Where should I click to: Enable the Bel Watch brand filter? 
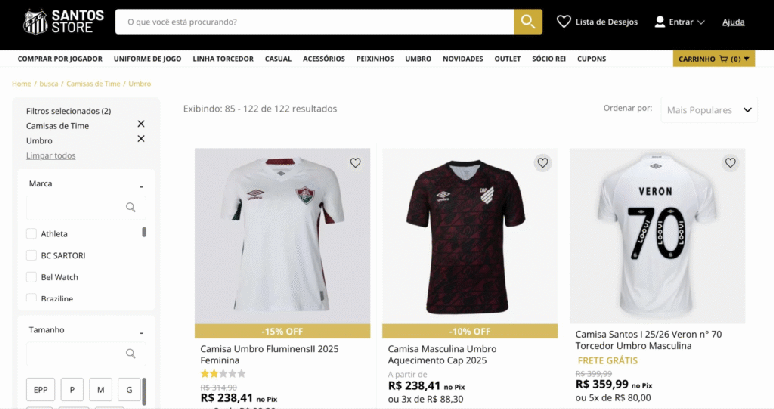tap(31, 277)
